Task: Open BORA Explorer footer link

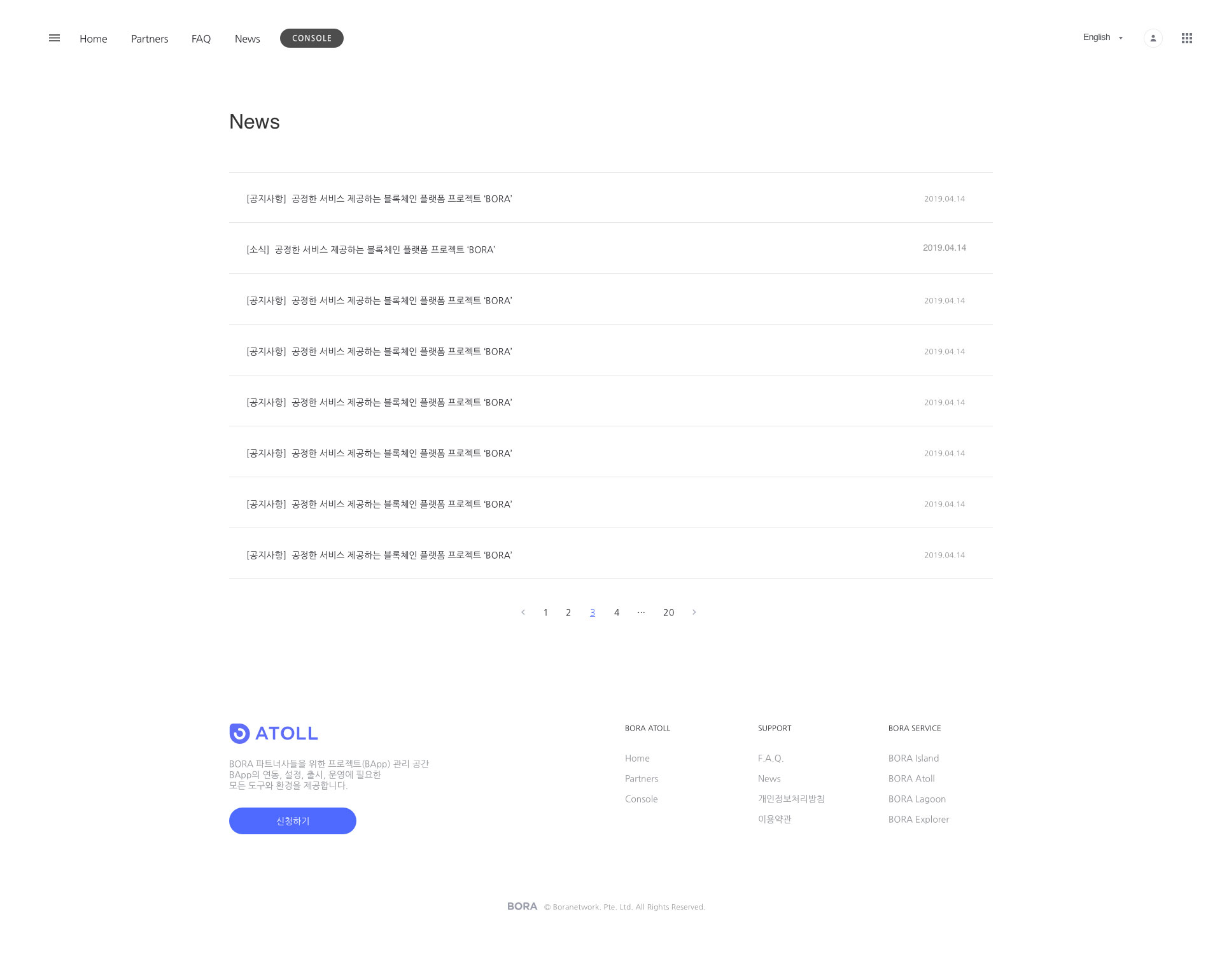Action: (x=918, y=819)
